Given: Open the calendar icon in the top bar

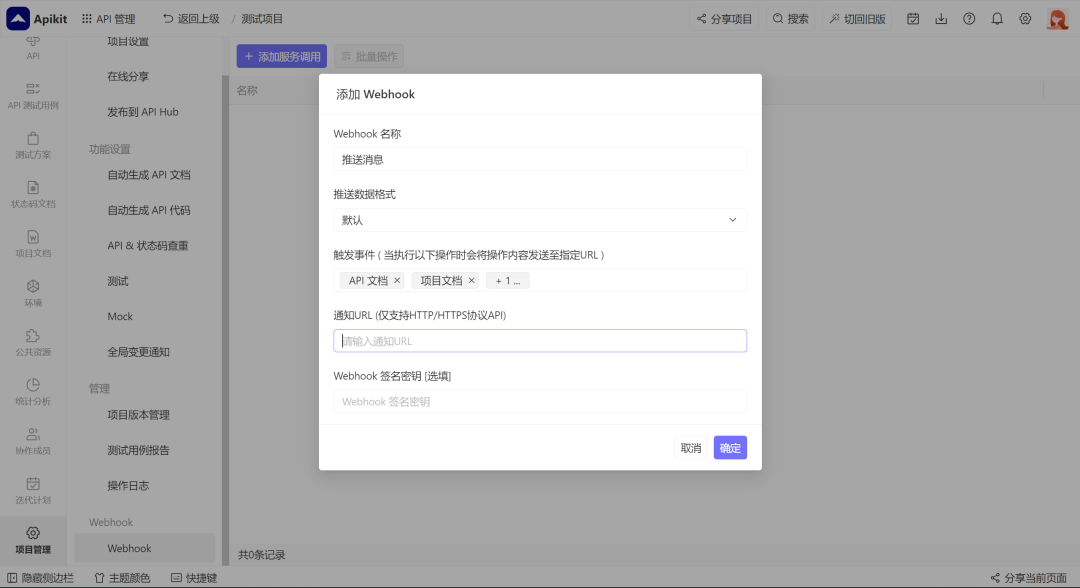Looking at the screenshot, I should click(913, 18).
